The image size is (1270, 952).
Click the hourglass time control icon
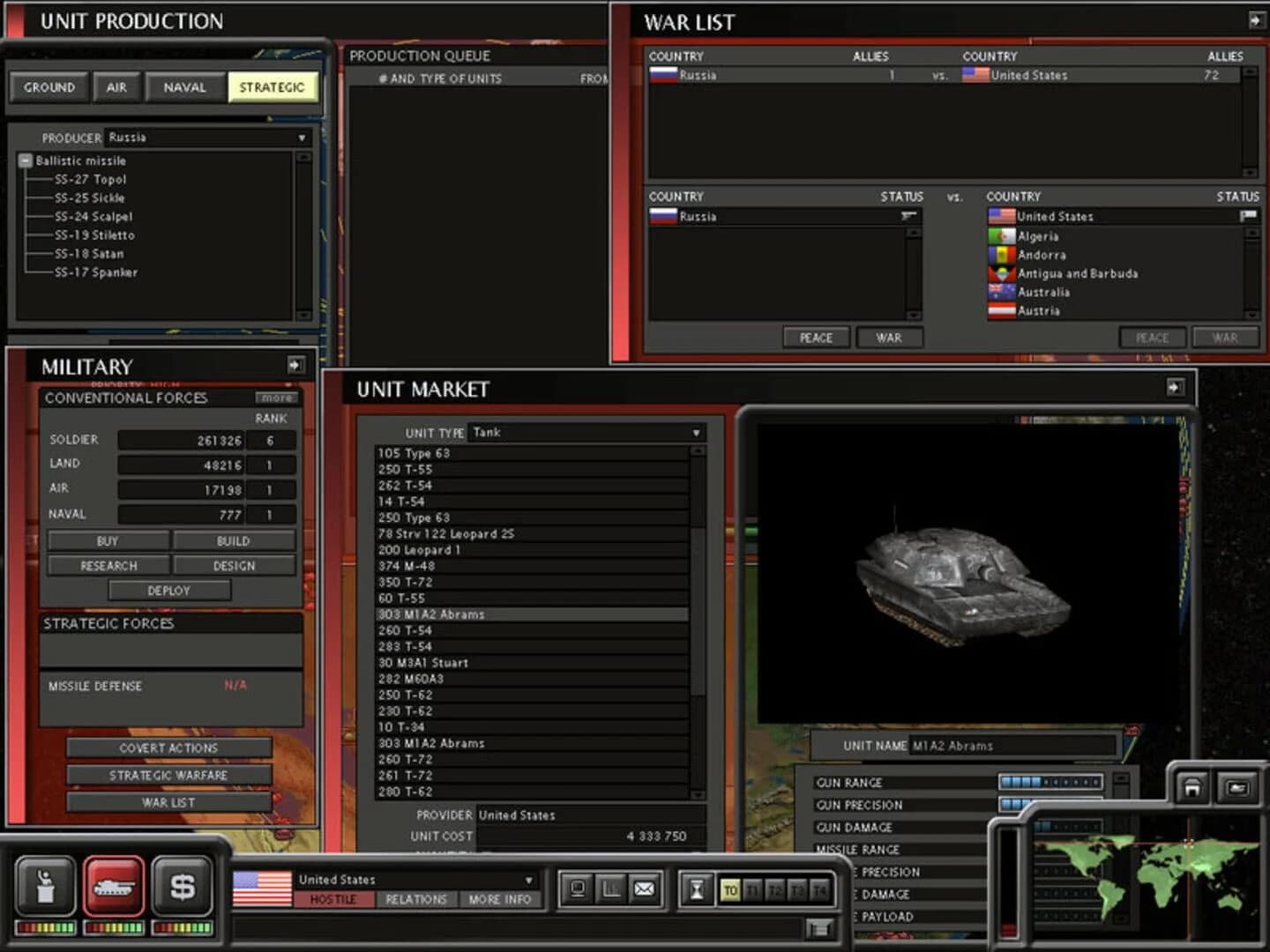pos(696,889)
